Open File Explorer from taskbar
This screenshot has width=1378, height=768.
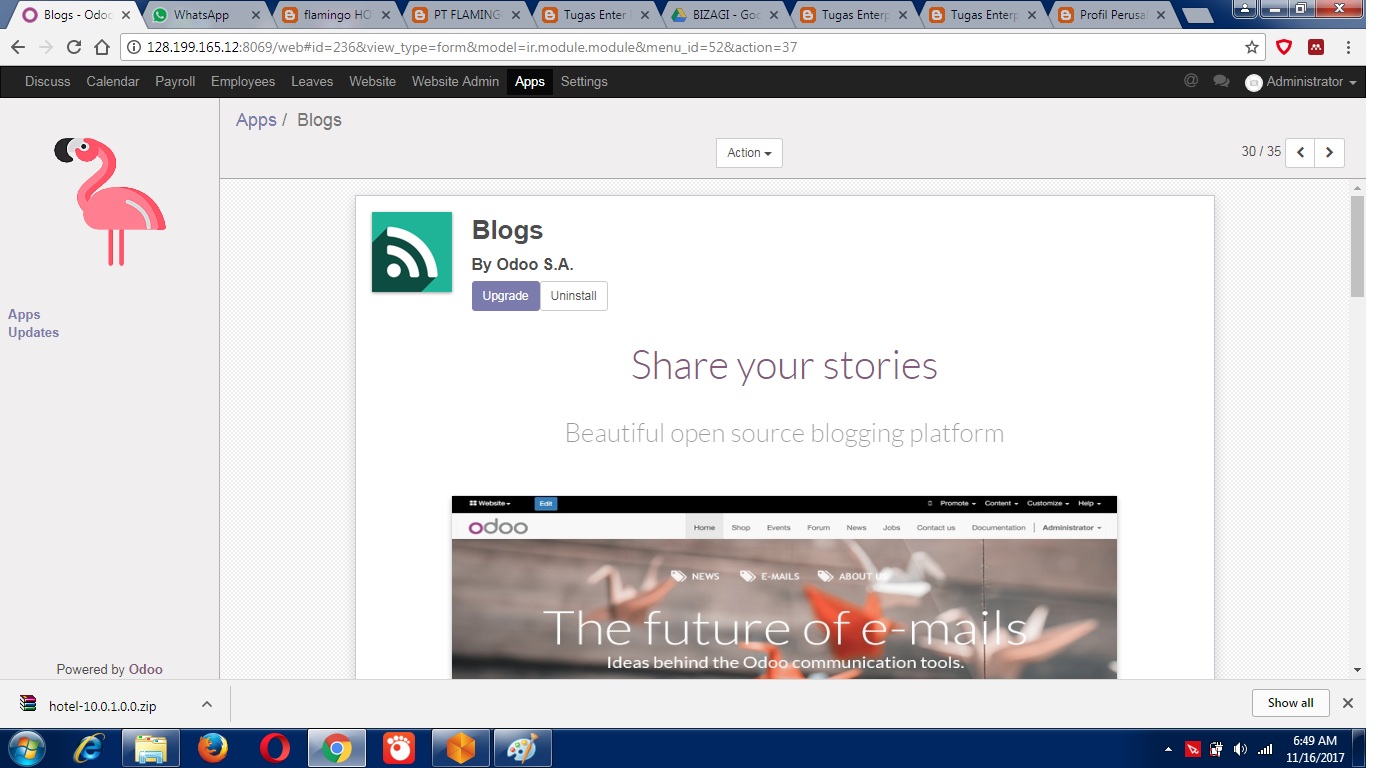coord(151,748)
